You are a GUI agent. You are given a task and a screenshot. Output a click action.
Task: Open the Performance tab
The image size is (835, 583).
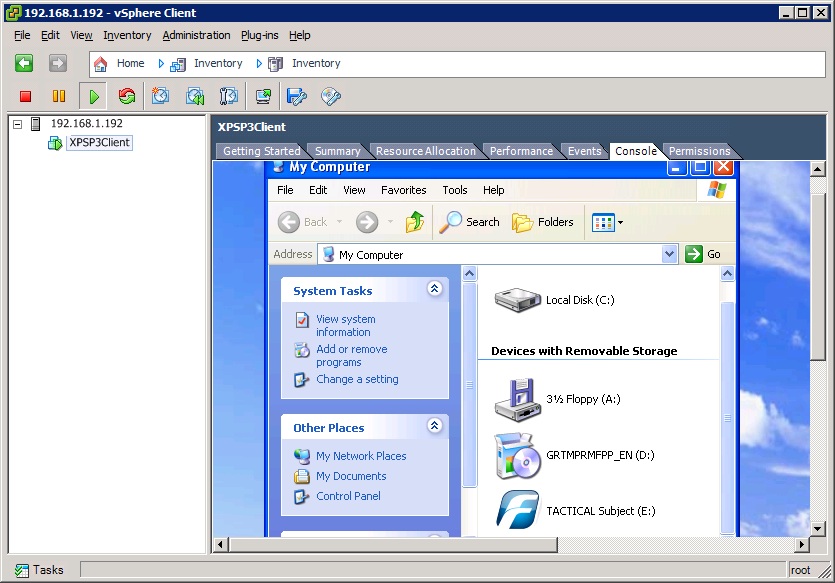point(521,151)
